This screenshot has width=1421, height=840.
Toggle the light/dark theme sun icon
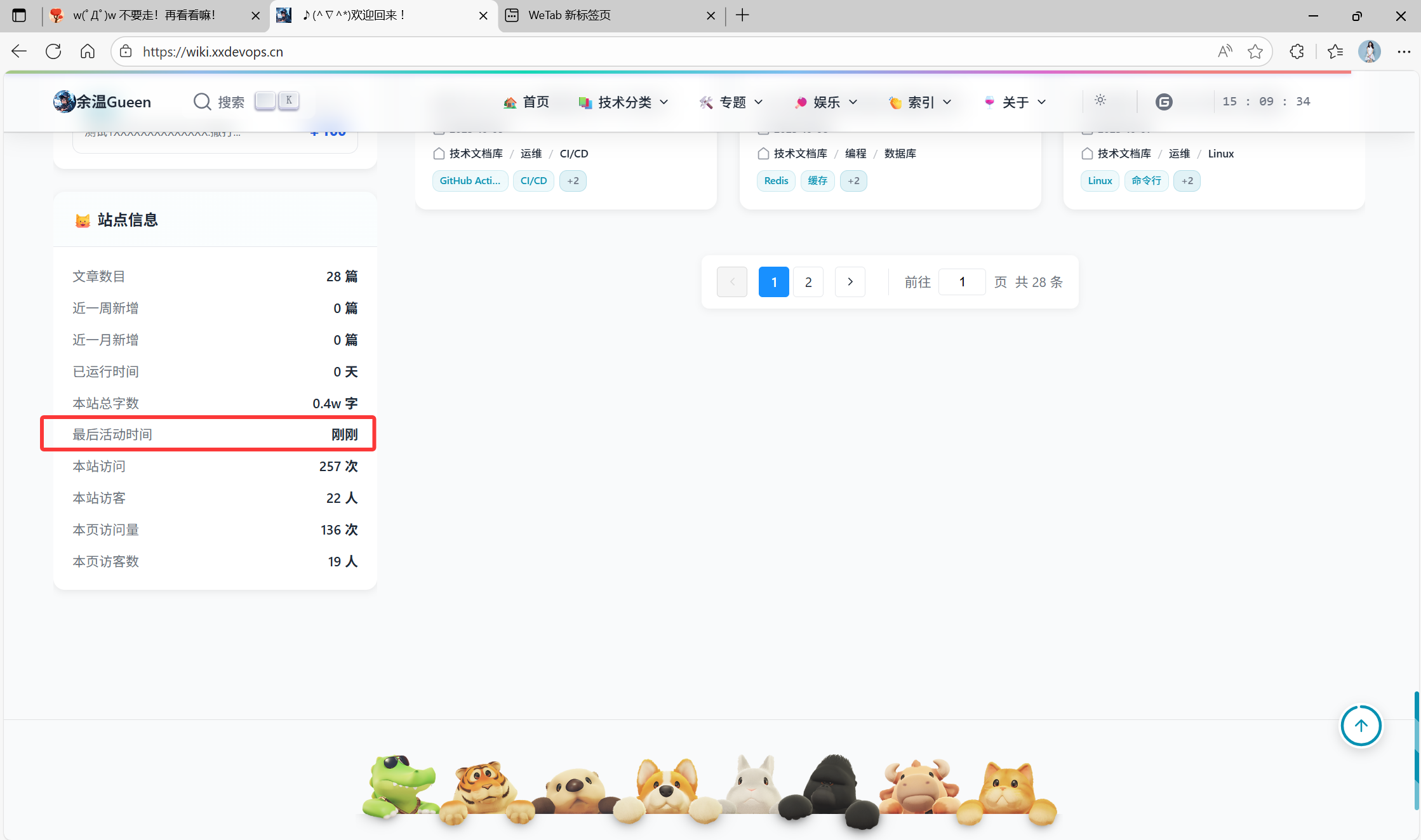tap(1100, 100)
